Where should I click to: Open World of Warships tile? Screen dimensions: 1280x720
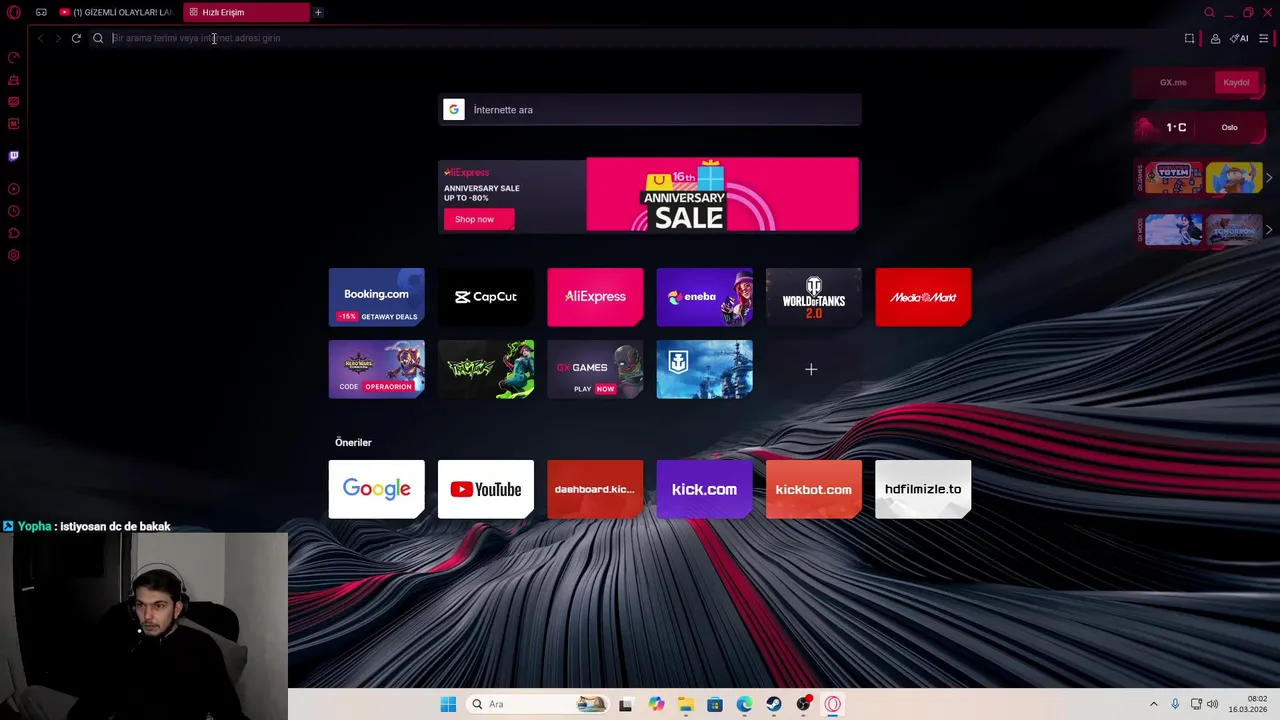704,369
